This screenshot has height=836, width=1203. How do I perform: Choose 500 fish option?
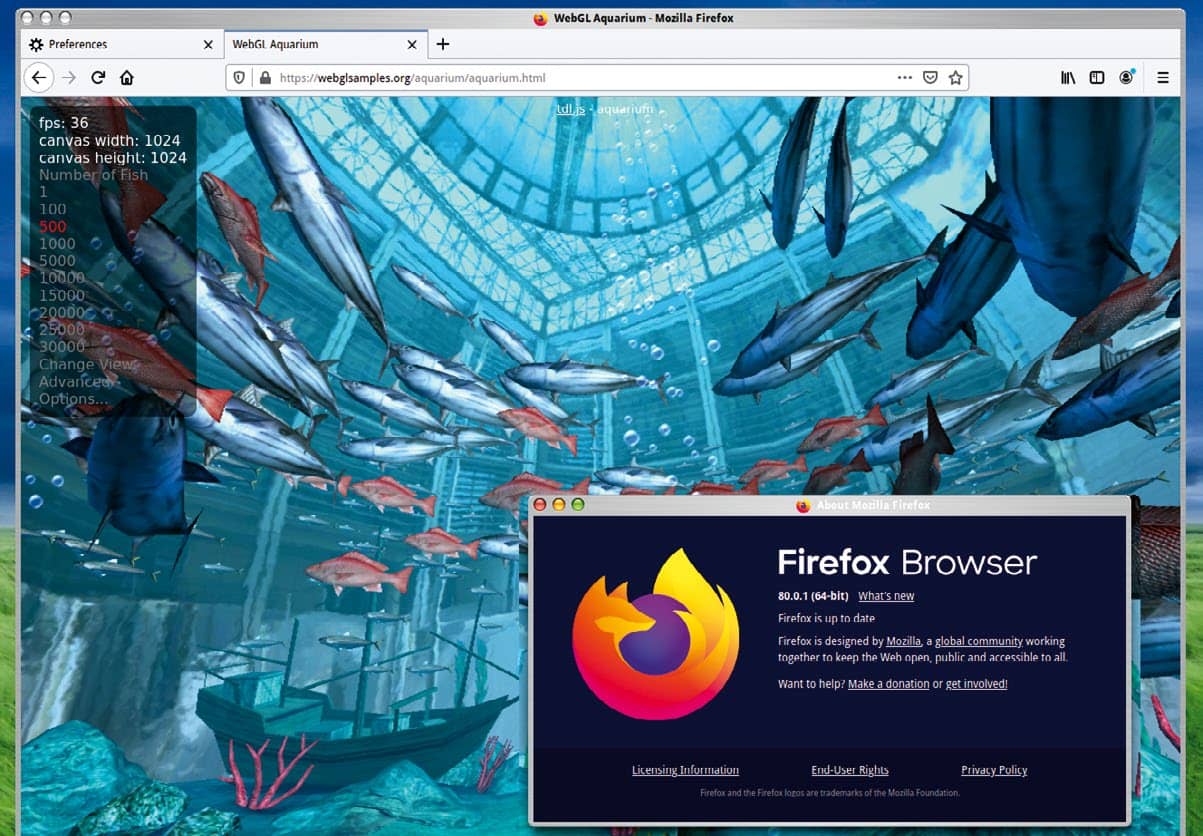pos(53,226)
